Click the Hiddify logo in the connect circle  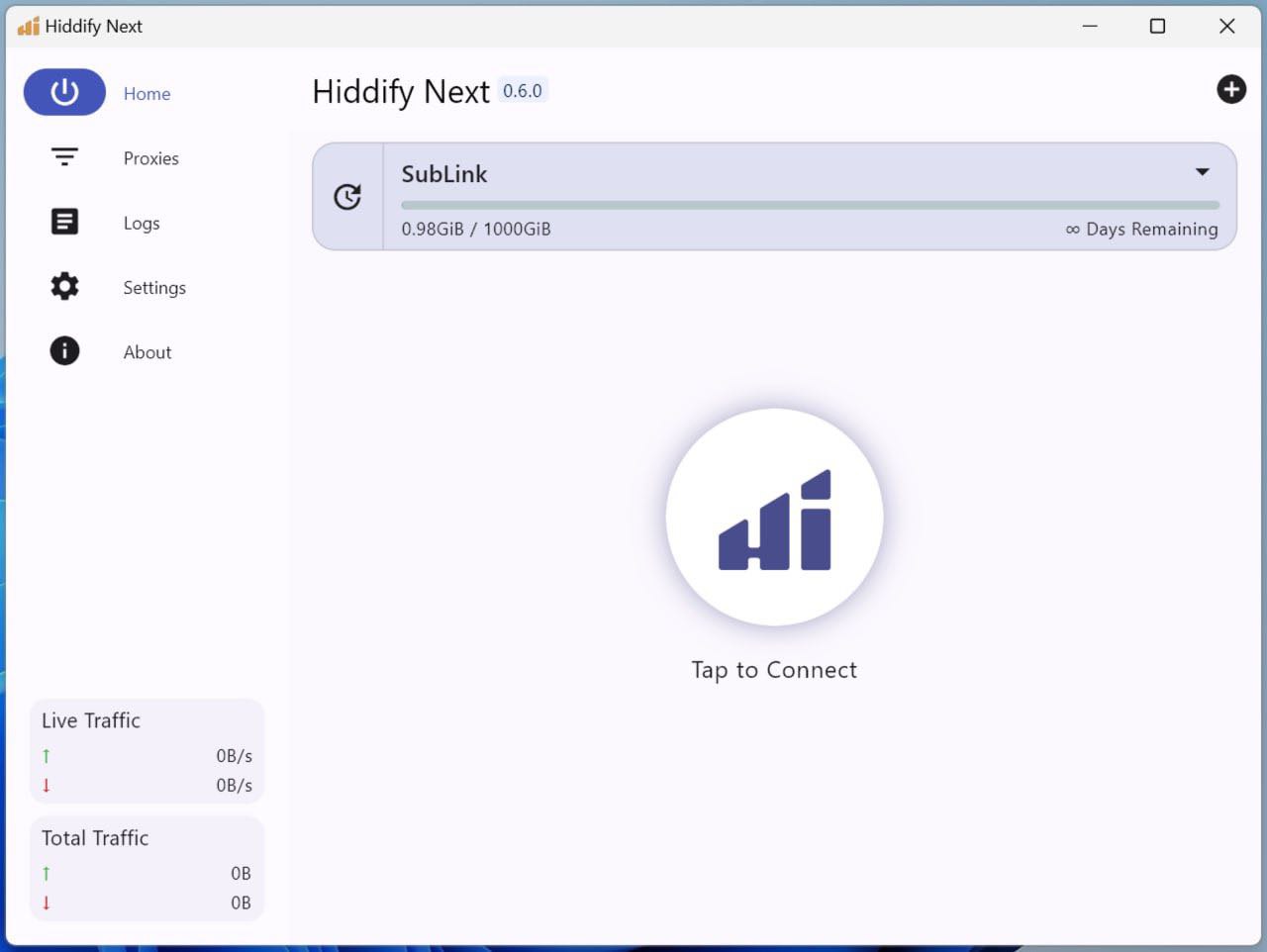pyautogui.click(x=774, y=518)
